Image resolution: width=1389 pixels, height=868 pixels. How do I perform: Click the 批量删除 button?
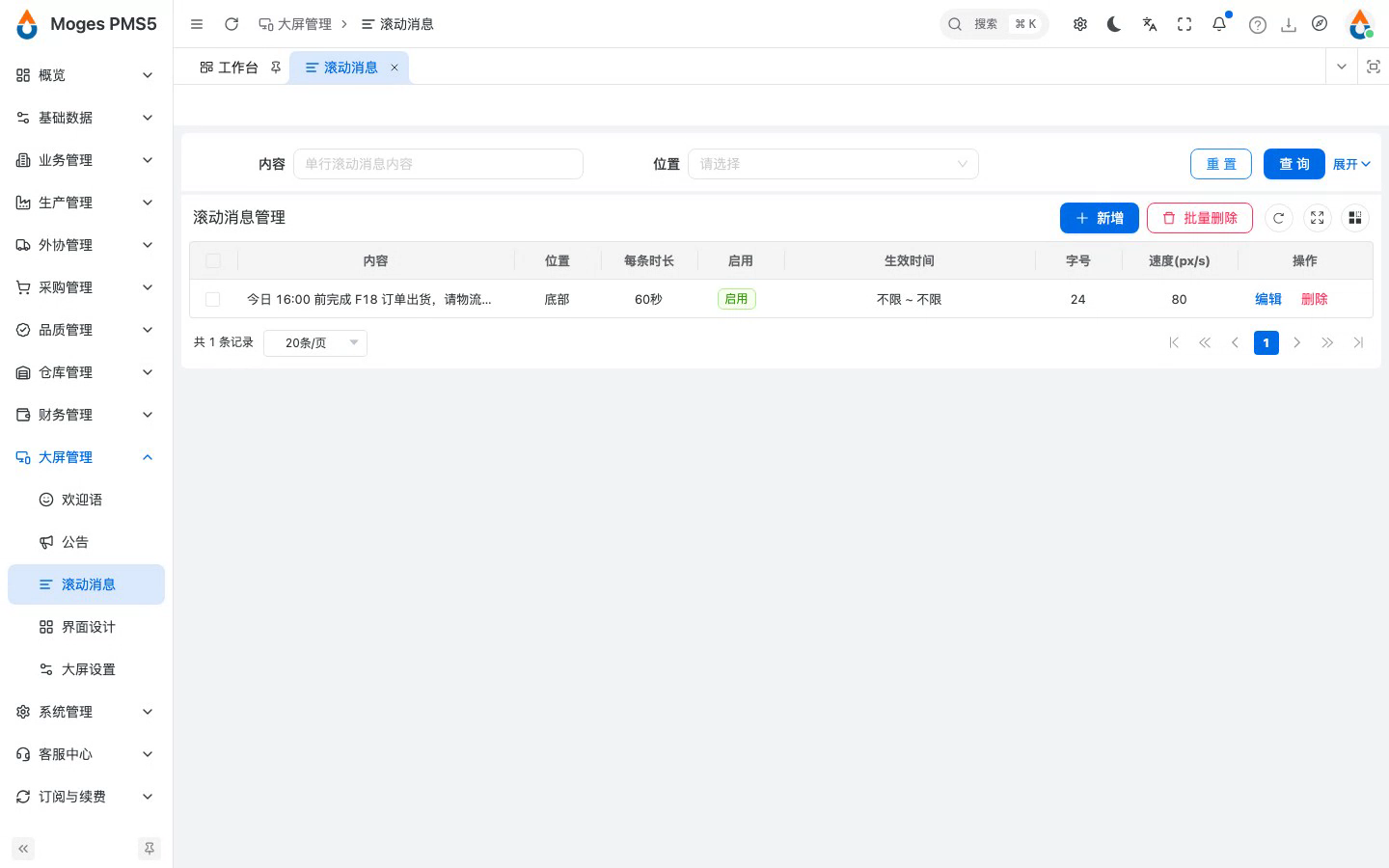(1200, 218)
